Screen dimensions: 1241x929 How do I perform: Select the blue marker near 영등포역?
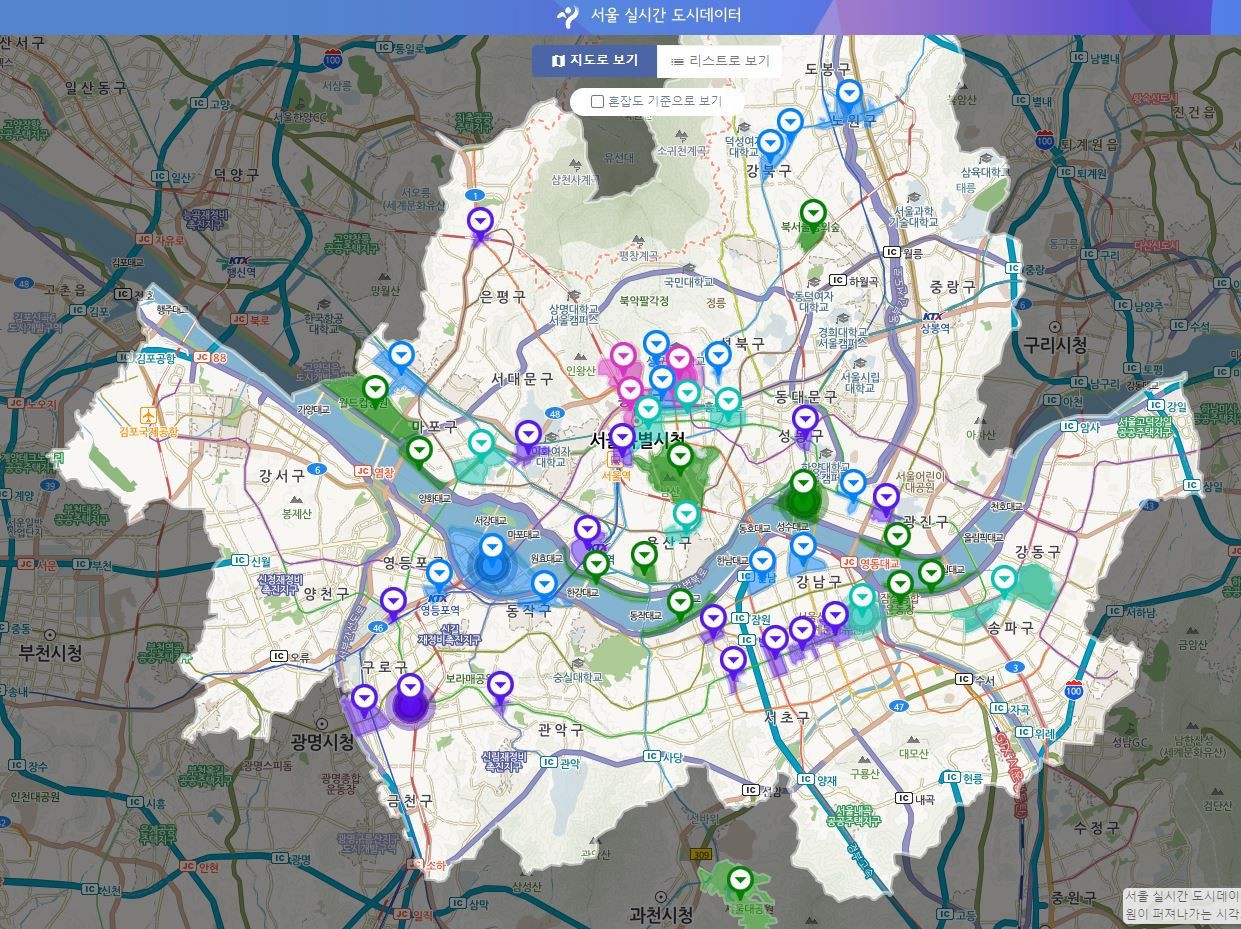point(439,576)
